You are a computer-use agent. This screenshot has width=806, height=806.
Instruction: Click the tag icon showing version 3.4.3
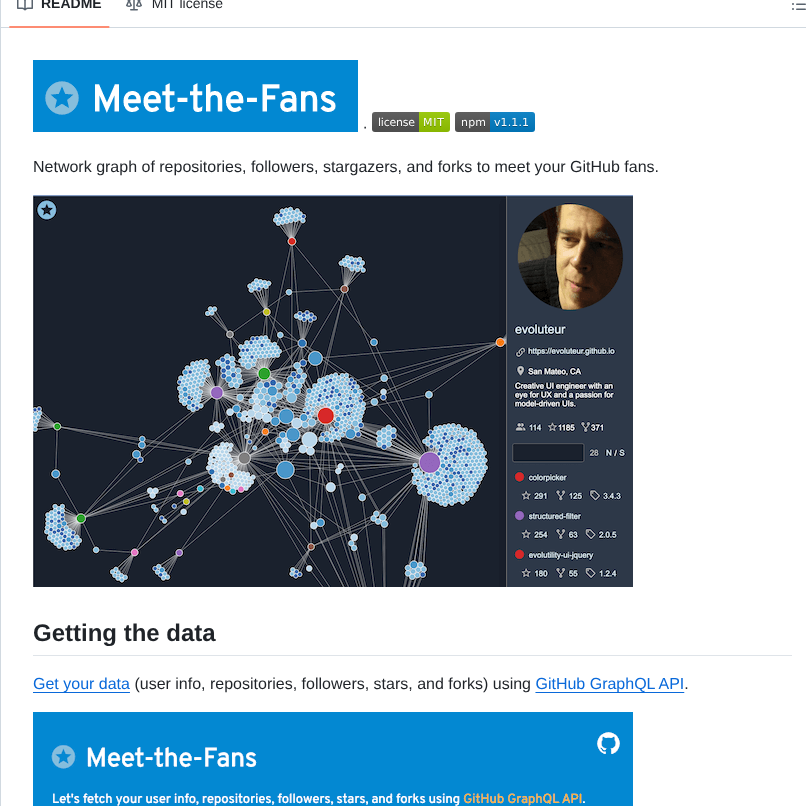(x=593, y=495)
